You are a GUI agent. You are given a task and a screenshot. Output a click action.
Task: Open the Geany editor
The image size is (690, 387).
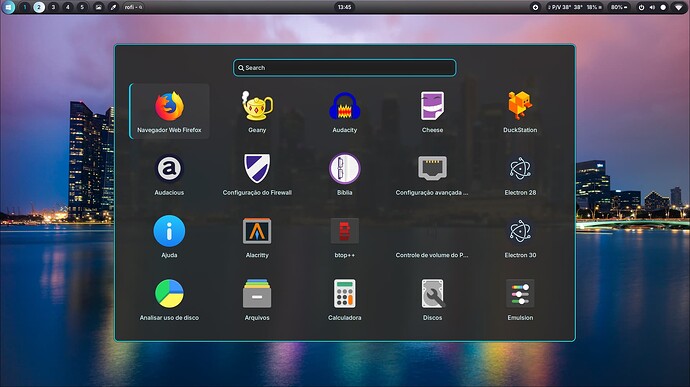pos(257,111)
